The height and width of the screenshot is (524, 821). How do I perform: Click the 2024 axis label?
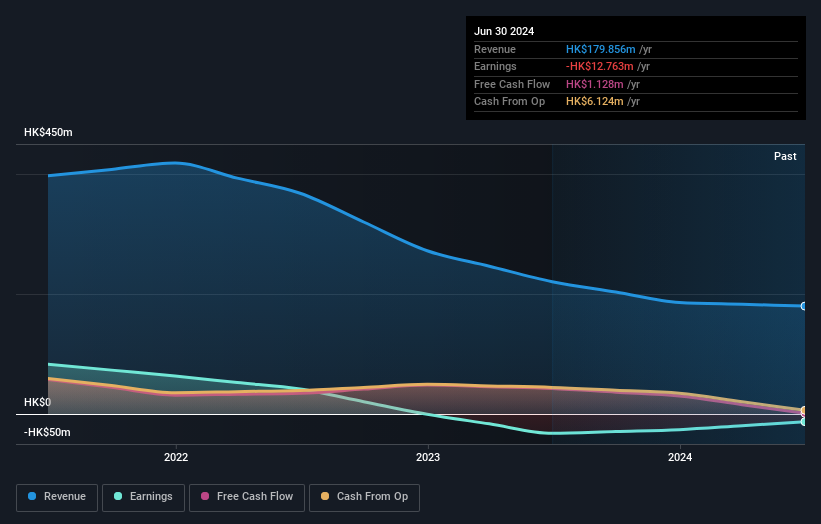pyautogui.click(x=680, y=457)
